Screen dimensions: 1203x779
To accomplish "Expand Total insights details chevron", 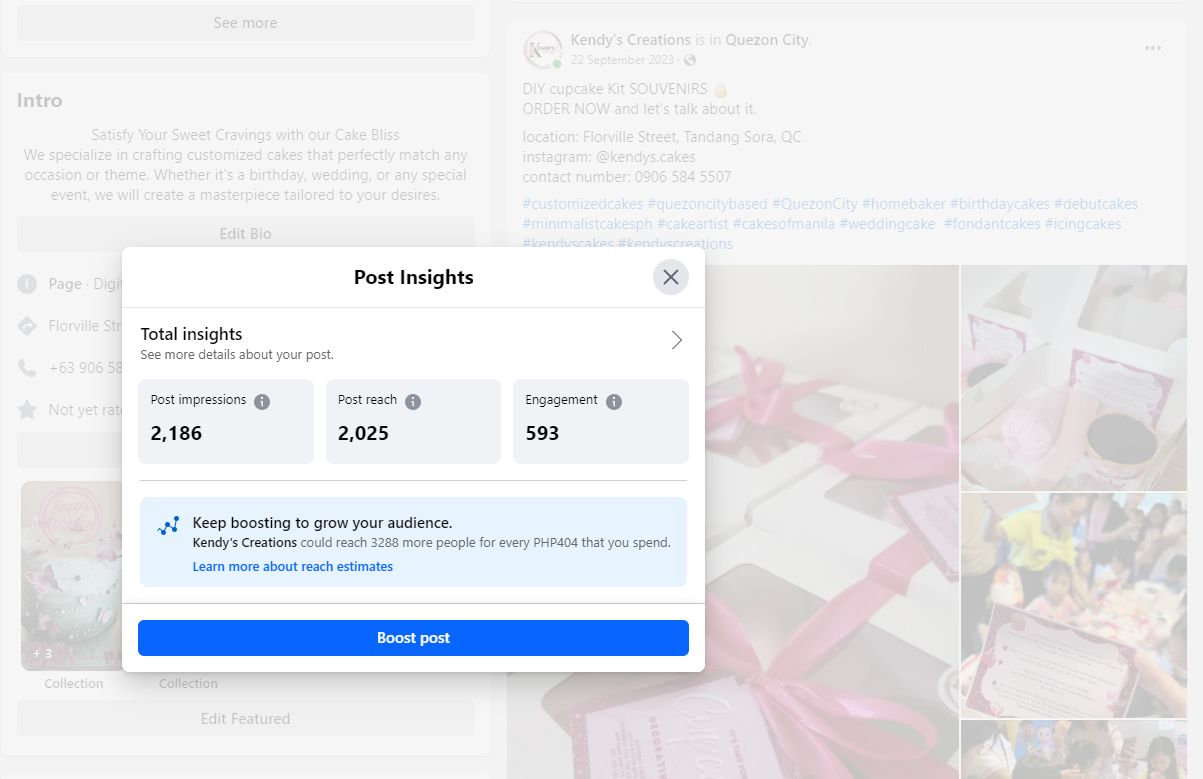I will coord(676,340).
